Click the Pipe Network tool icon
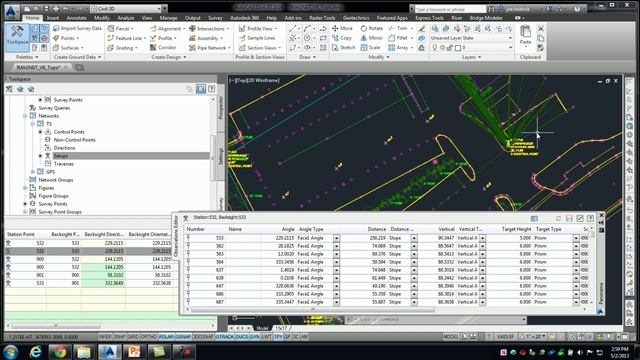 point(192,48)
